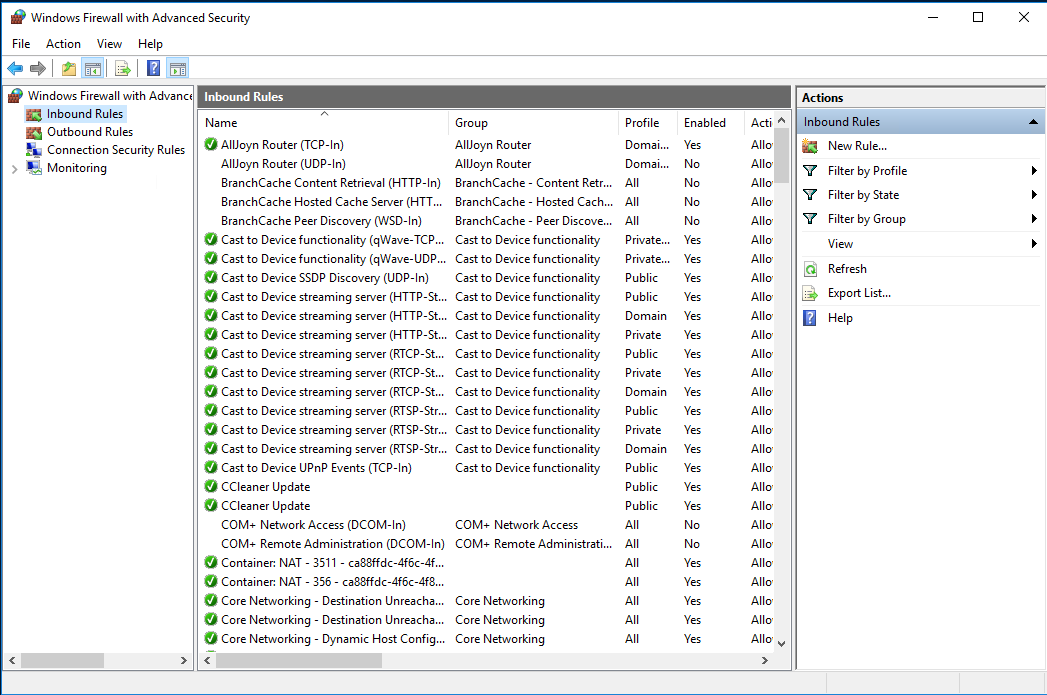
Task: Click Export List... in Actions pane
Action: tap(858, 293)
